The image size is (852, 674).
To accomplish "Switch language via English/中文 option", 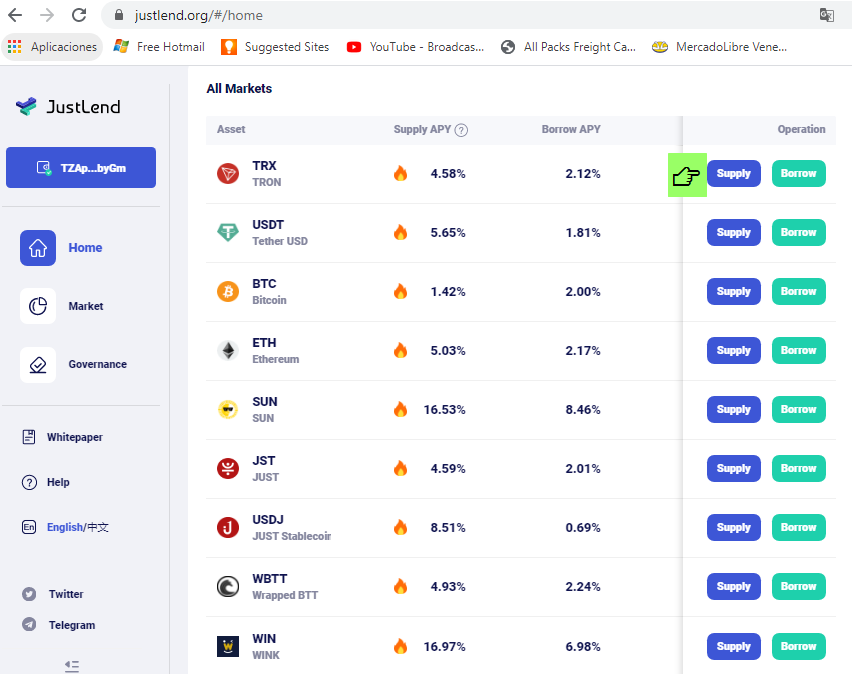I will pyautogui.click(x=78, y=527).
